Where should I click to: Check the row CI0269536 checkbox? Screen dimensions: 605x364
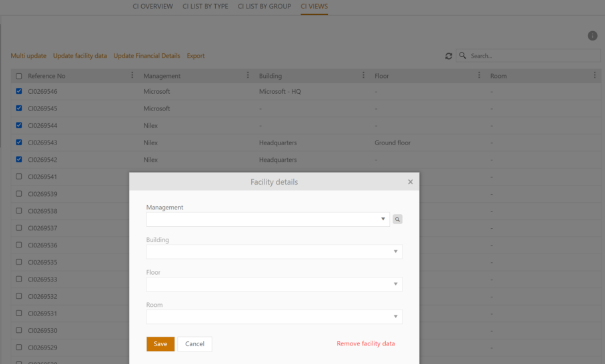tap(19, 245)
